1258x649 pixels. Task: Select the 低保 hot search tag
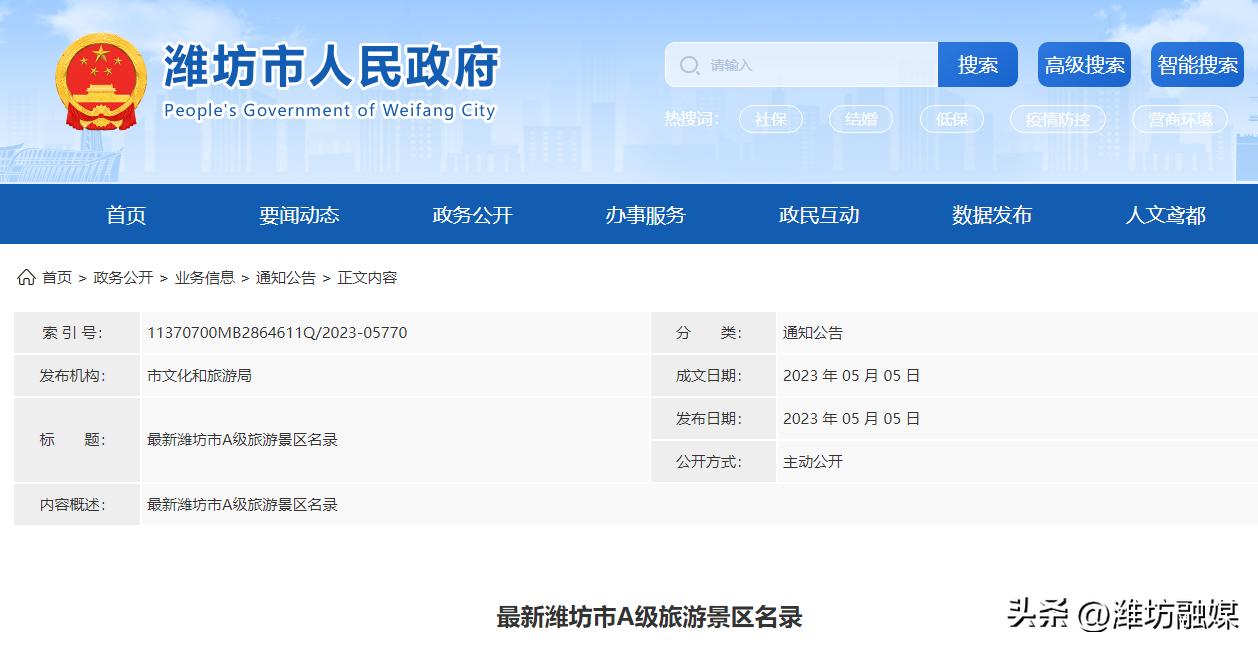click(951, 119)
